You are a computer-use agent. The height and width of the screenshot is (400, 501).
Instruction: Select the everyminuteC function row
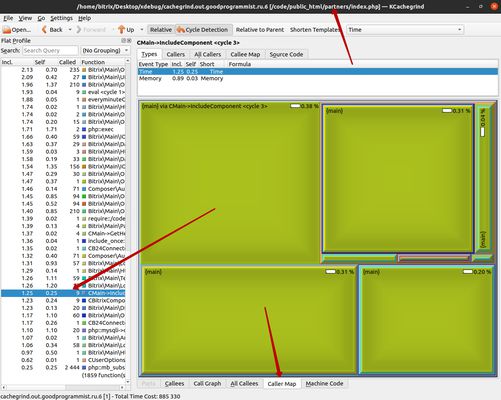click(63, 100)
